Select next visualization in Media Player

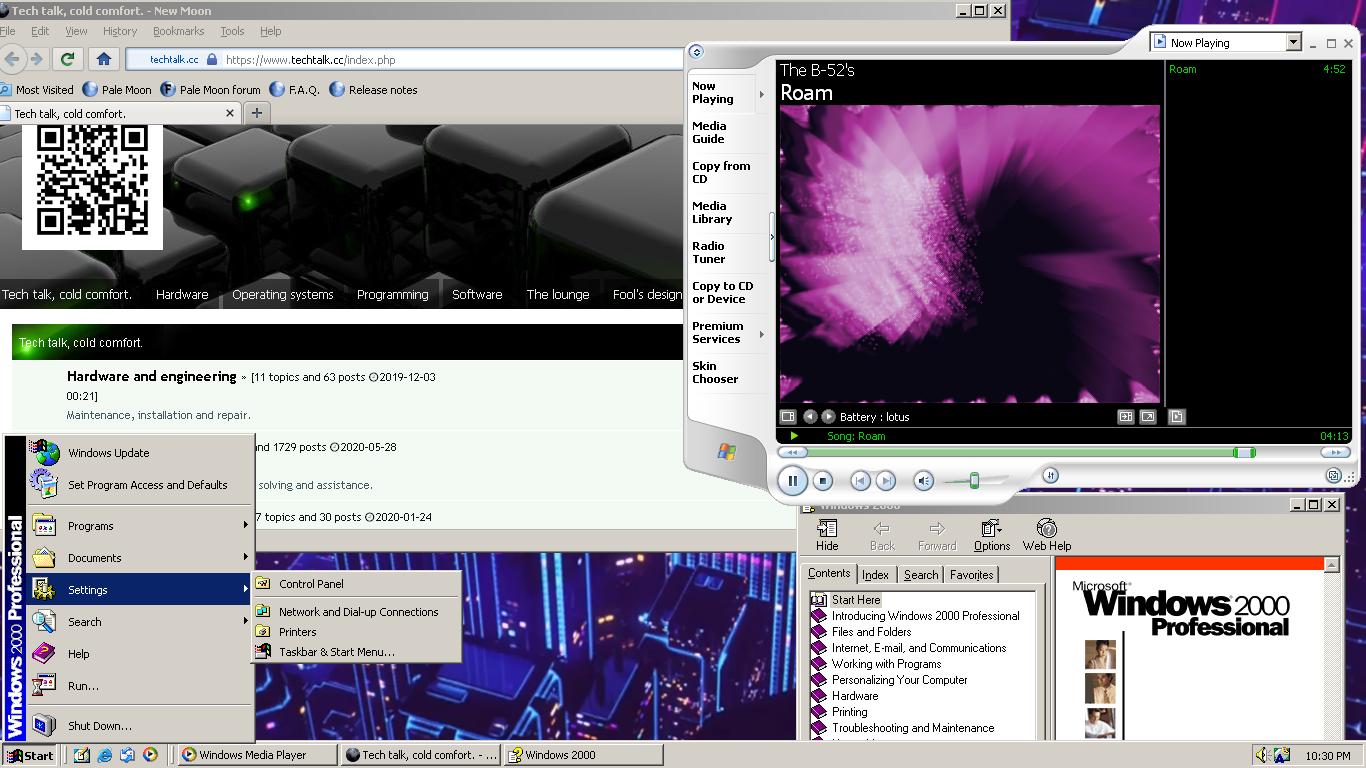click(x=828, y=417)
